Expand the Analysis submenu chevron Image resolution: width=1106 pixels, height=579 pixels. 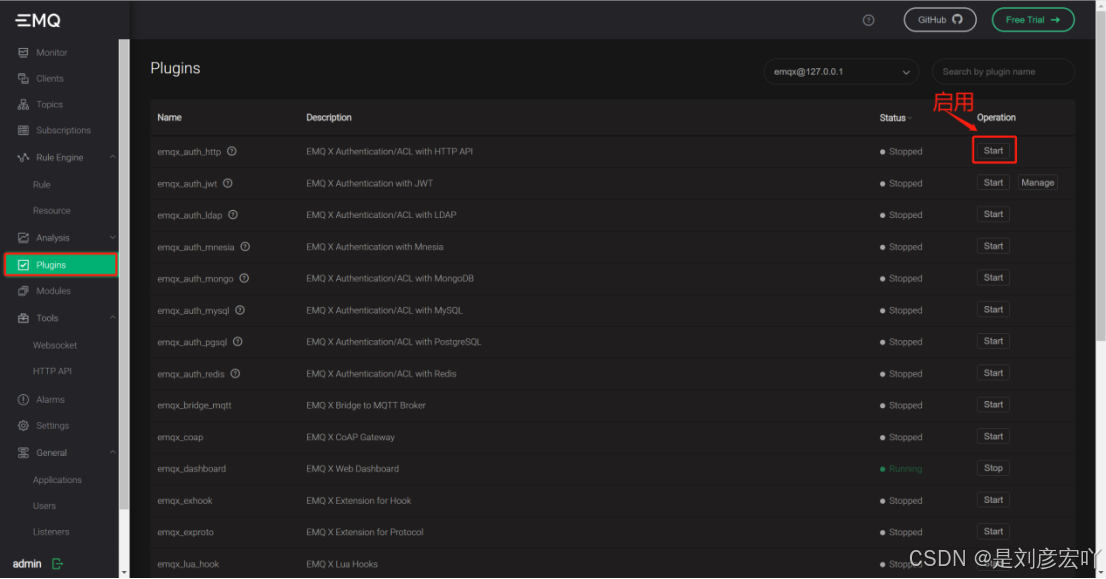(x=112, y=238)
